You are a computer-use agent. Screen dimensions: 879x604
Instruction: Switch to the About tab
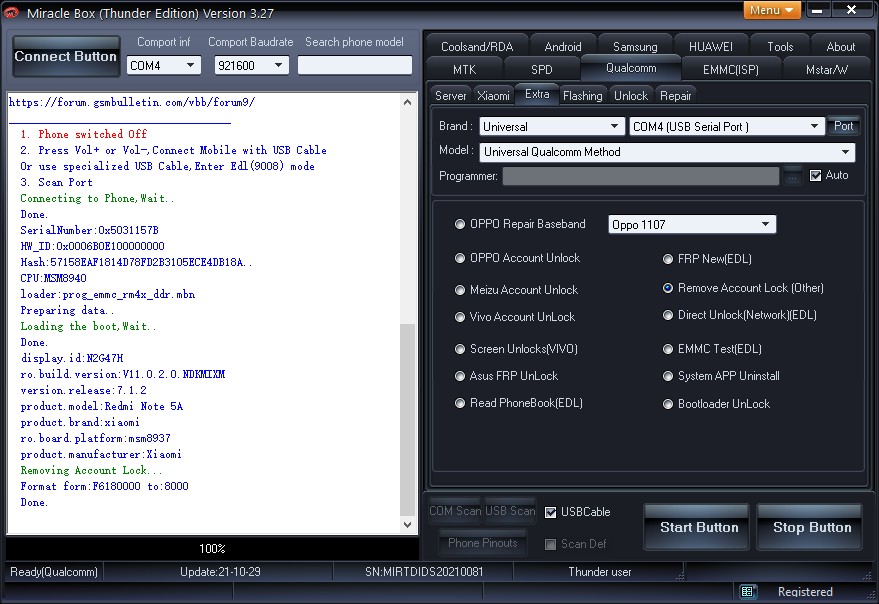(840, 47)
